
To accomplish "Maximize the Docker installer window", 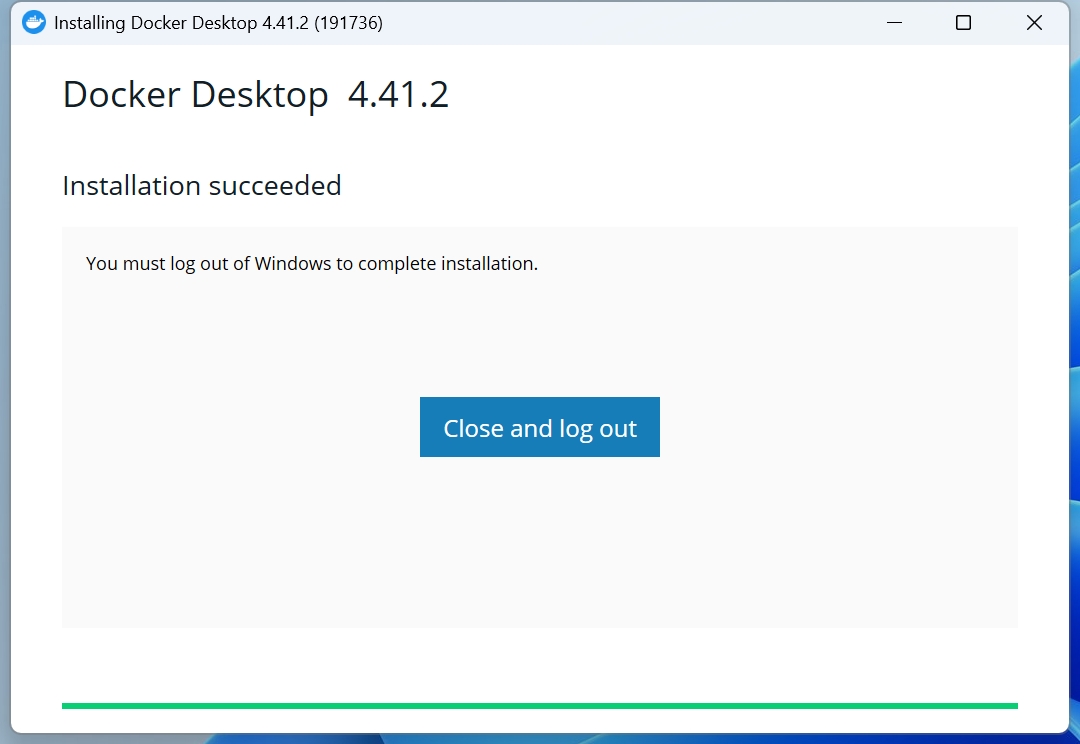I will click(x=963, y=22).
